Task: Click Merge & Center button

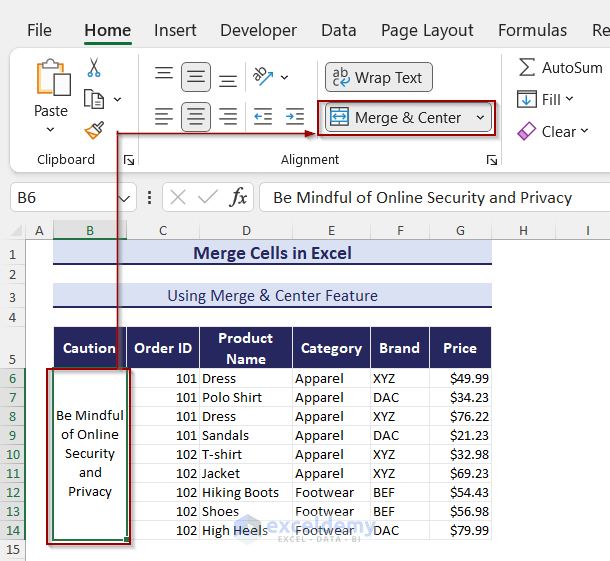Action: (396, 117)
